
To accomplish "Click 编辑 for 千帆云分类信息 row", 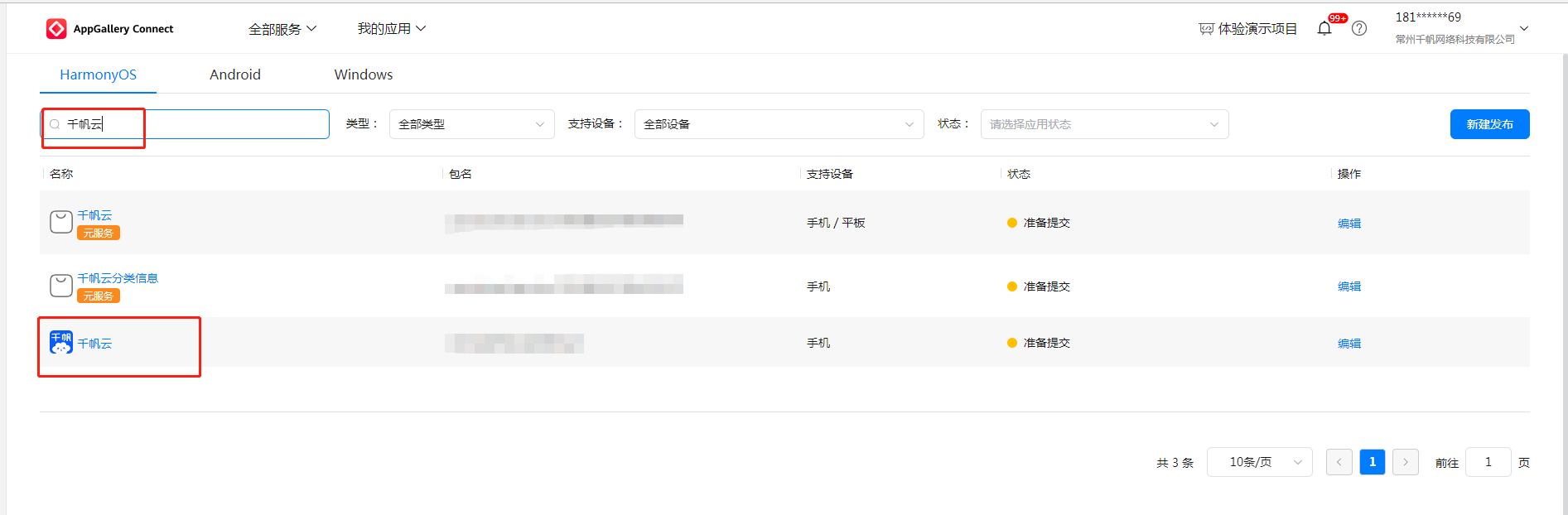I will tap(1349, 286).
